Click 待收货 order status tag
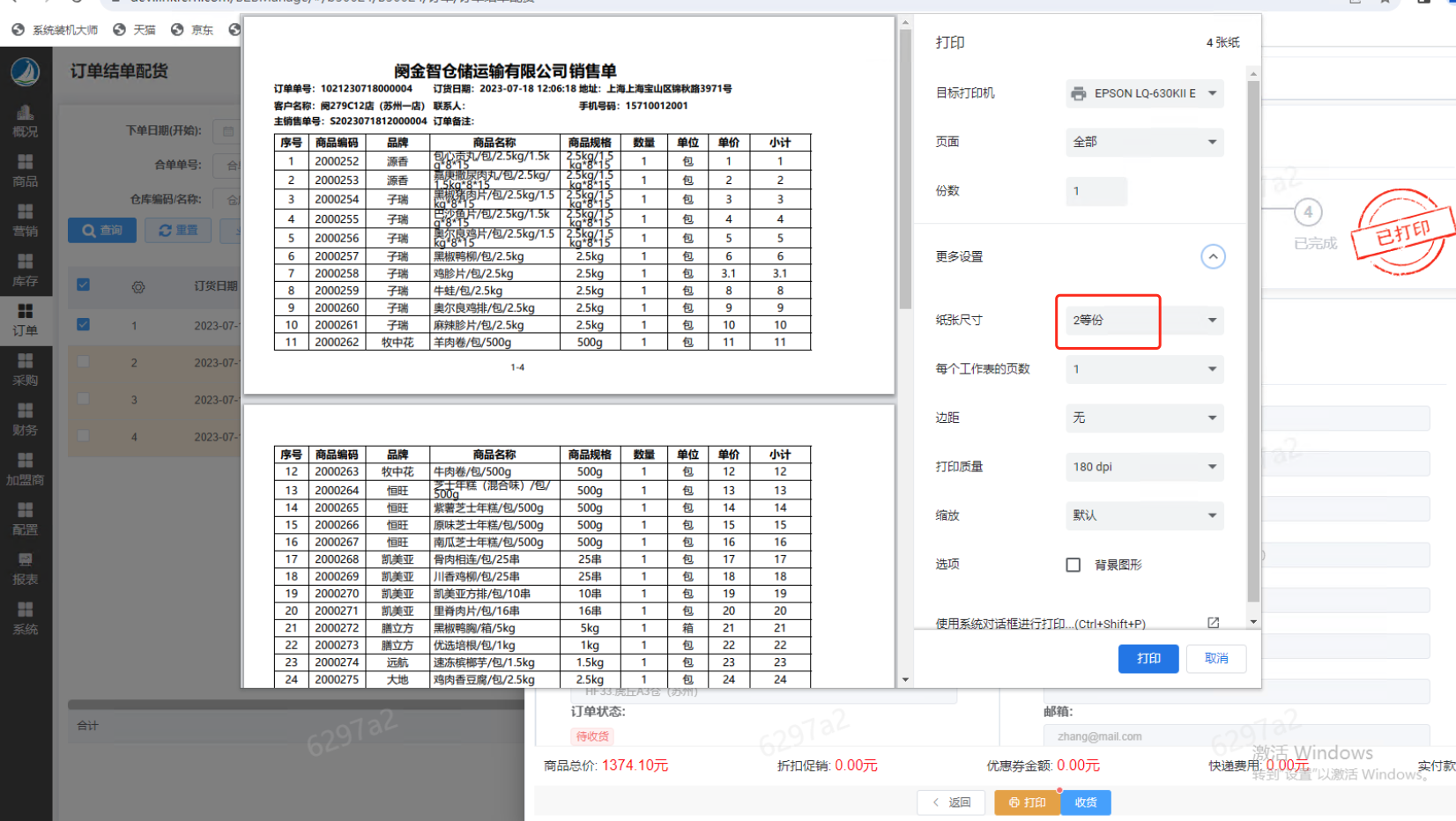 click(x=593, y=736)
